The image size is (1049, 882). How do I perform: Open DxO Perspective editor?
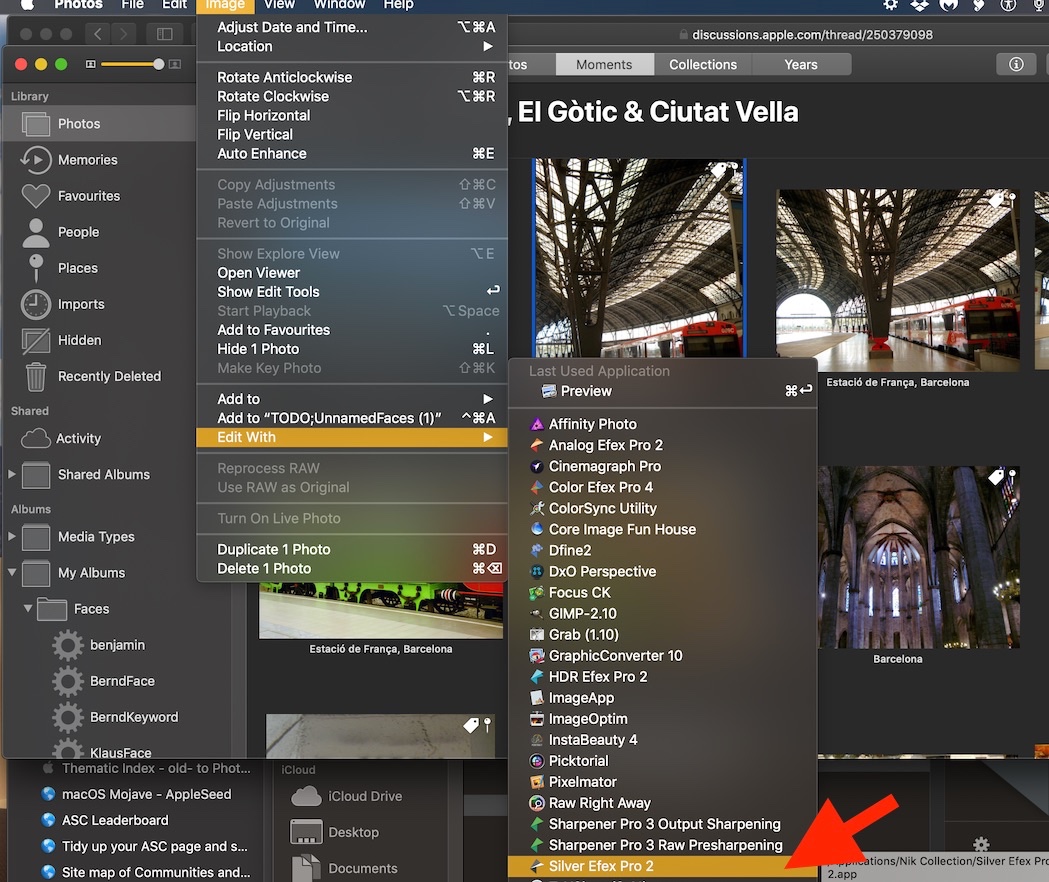point(662,571)
